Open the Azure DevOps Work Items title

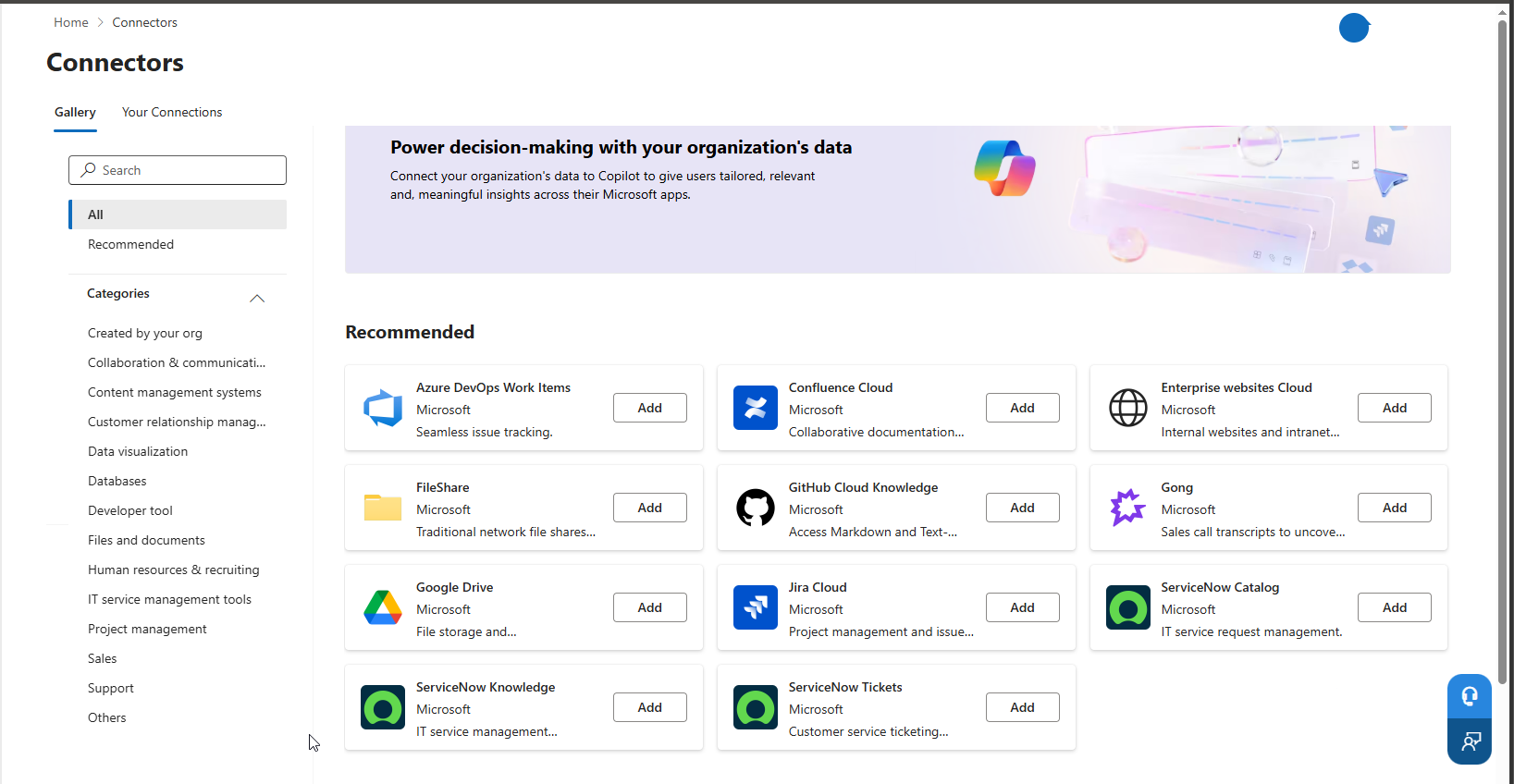493,387
